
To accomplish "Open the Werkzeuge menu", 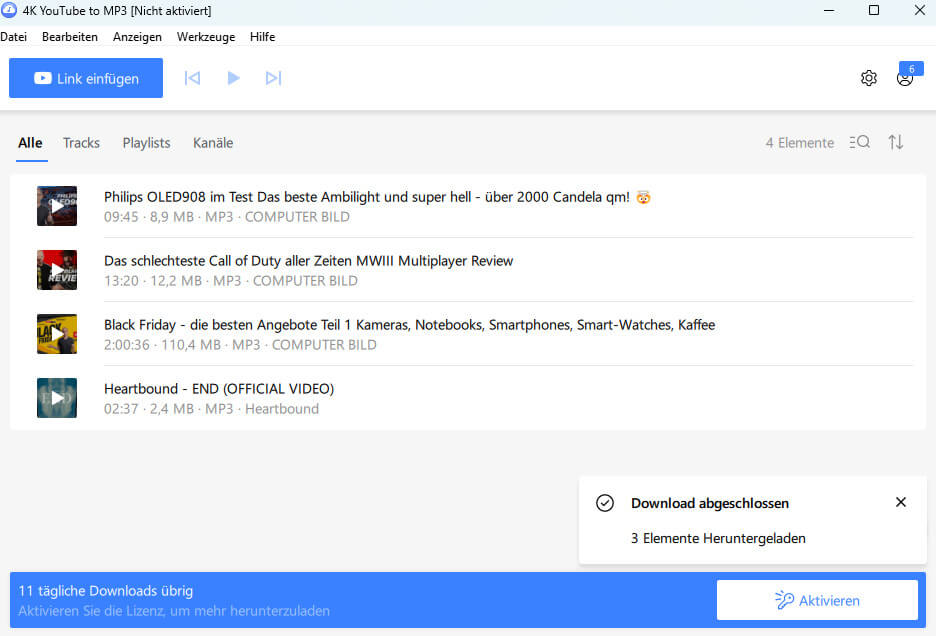I will coord(205,37).
